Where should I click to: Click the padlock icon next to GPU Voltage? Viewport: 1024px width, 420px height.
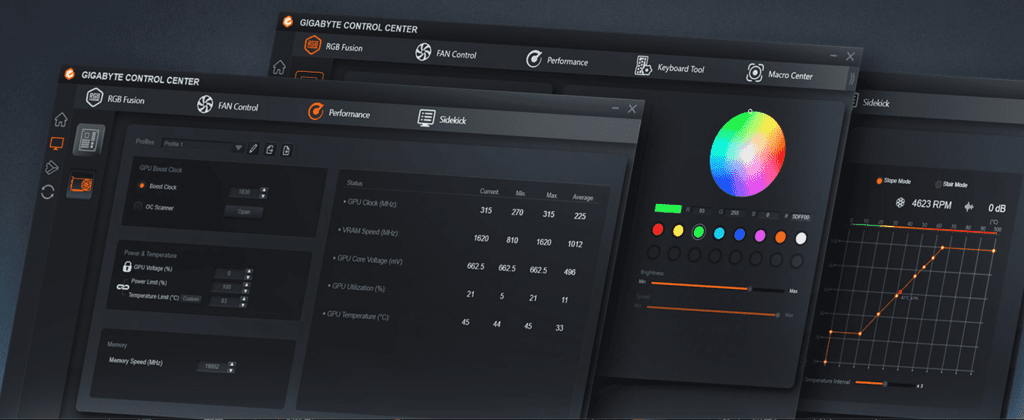point(127,267)
